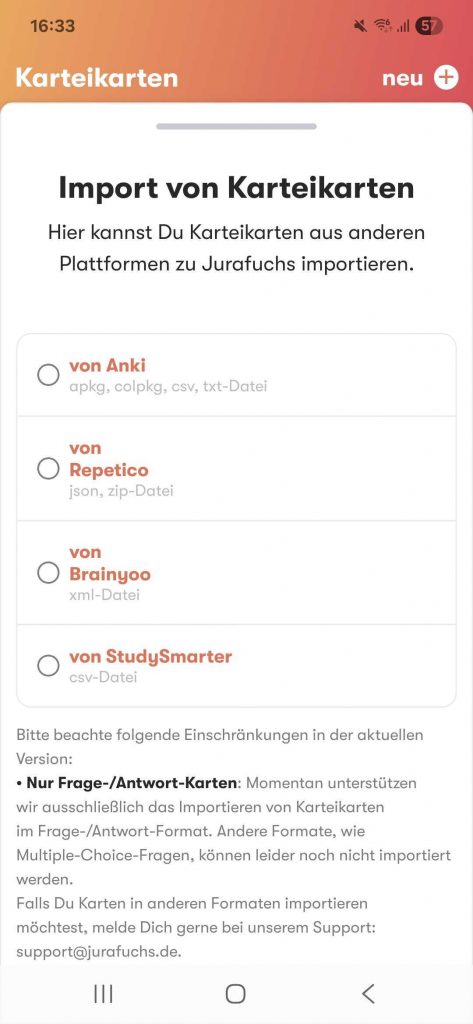The image size is (473, 1024).
Task: Tap the clock in the status bar
Action: [x=52, y=26]
